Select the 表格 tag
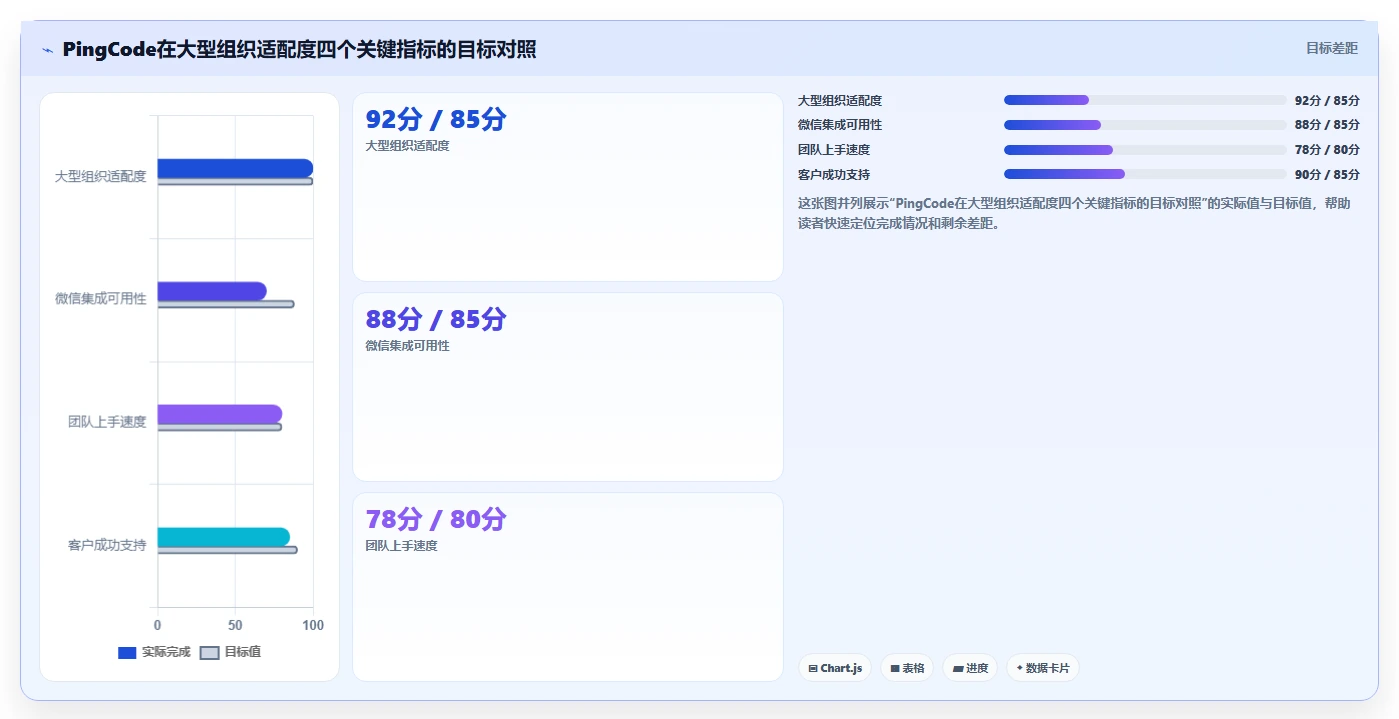 tap(907, 668)
